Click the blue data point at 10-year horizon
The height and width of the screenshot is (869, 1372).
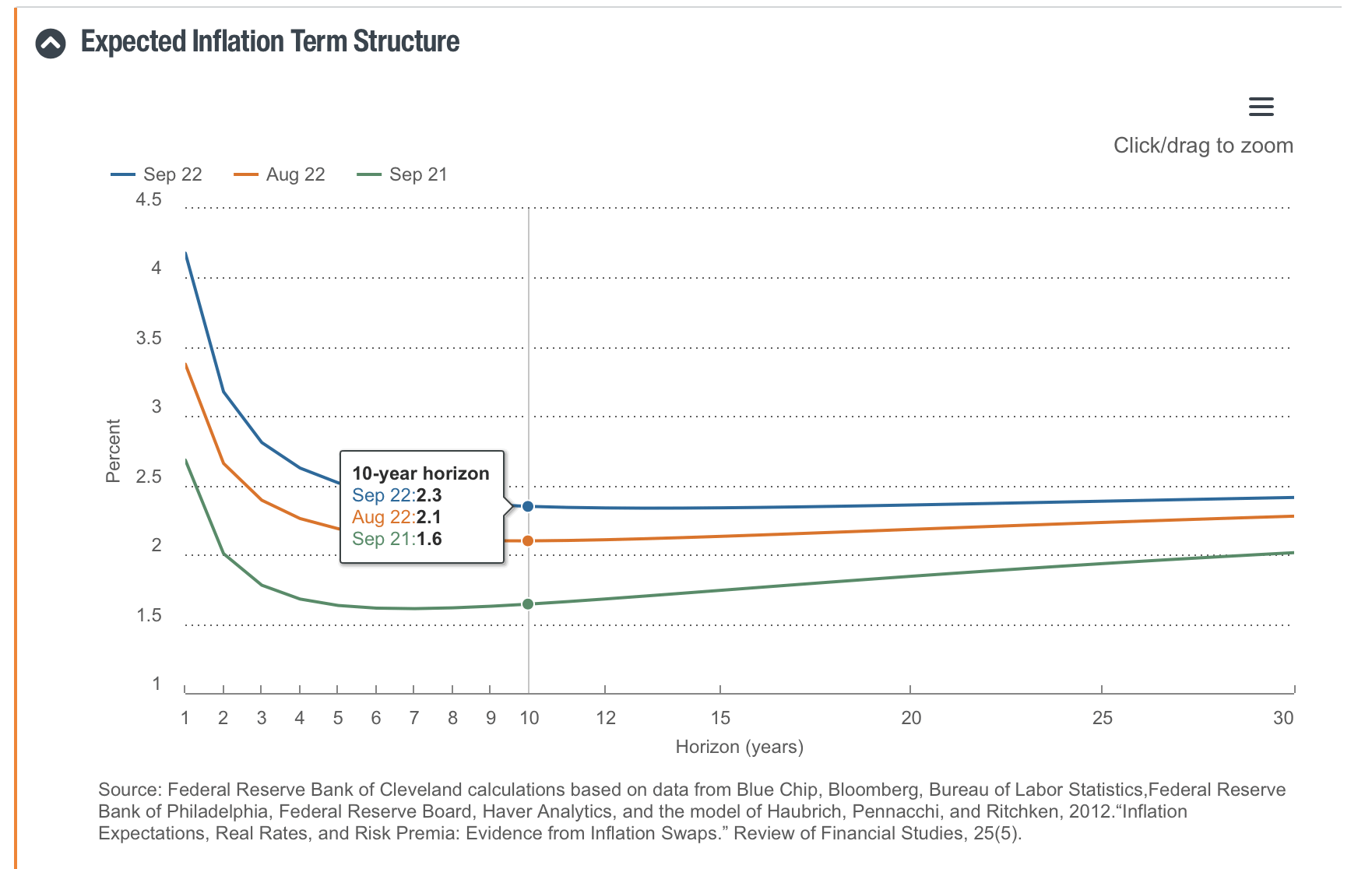pos(528,506)
